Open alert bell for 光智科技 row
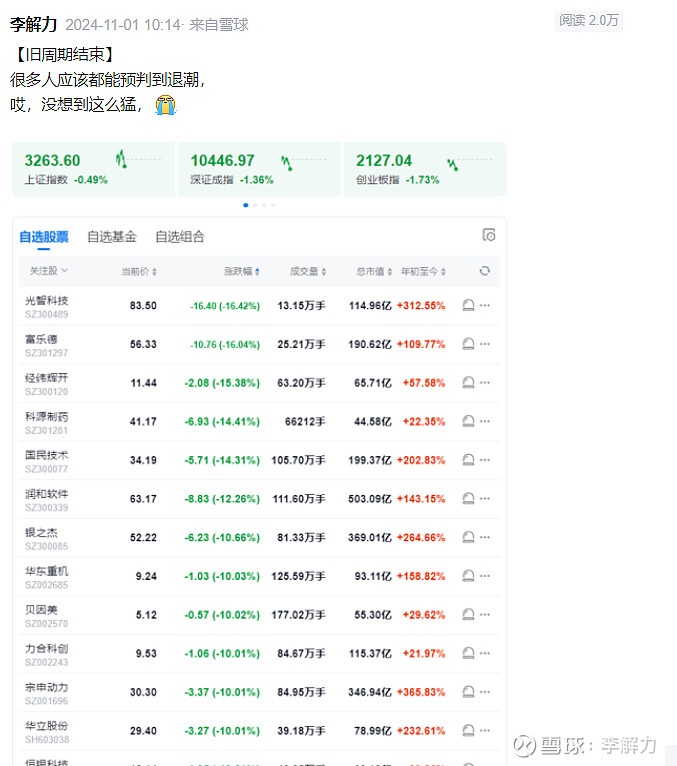 coord(468,306)
